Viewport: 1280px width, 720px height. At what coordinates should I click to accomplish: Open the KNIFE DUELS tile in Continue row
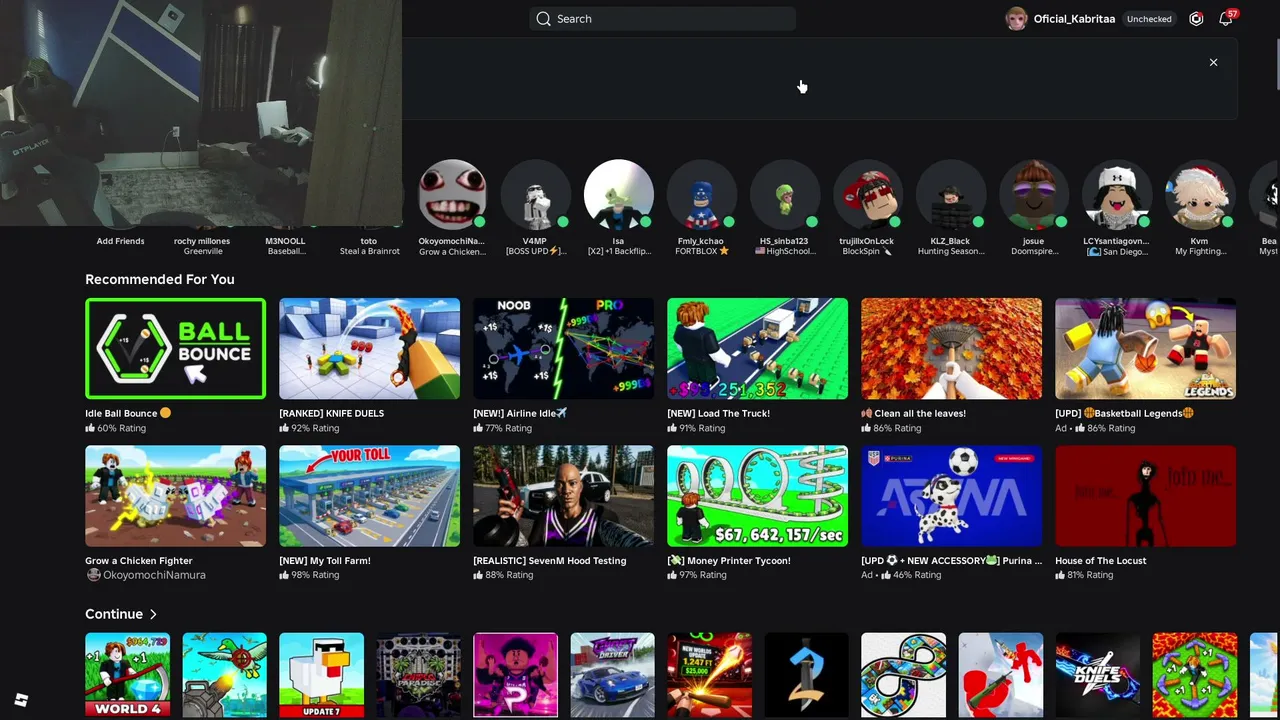(1098, 675)
